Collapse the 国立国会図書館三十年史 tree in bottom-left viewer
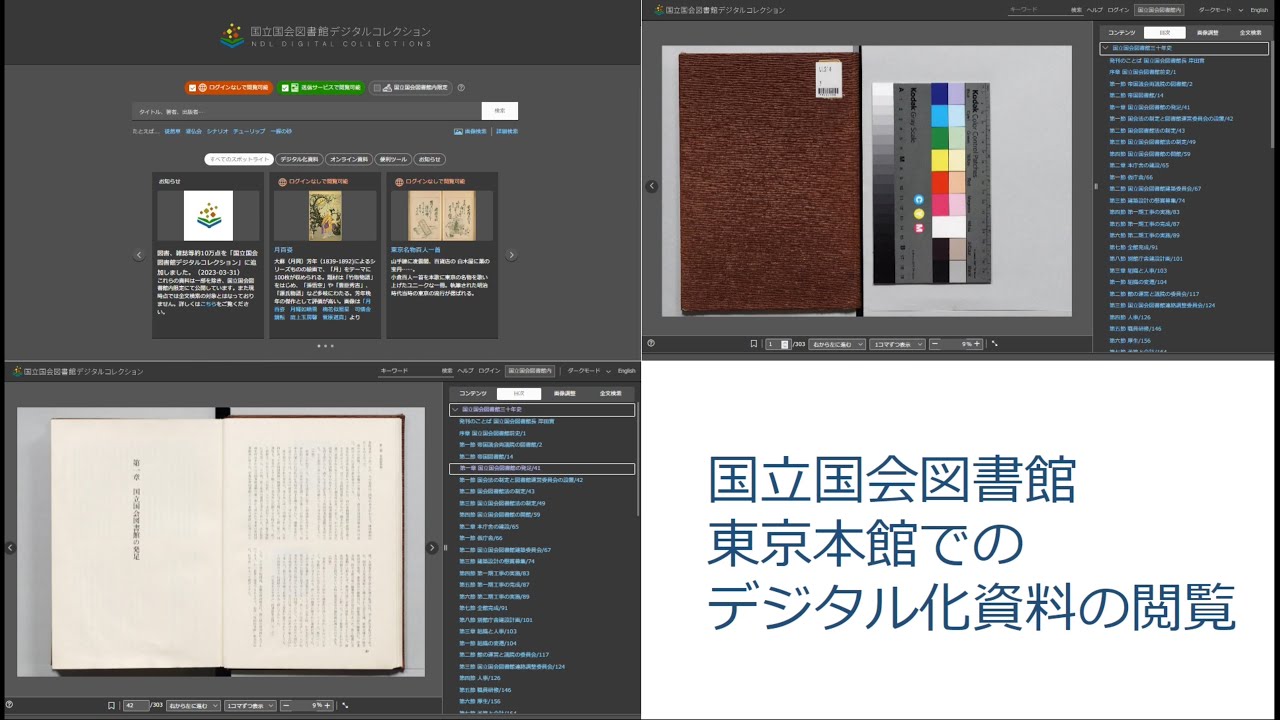This screenshot has height=720, width=1280. pyautogui.click(x=456, y=409)
